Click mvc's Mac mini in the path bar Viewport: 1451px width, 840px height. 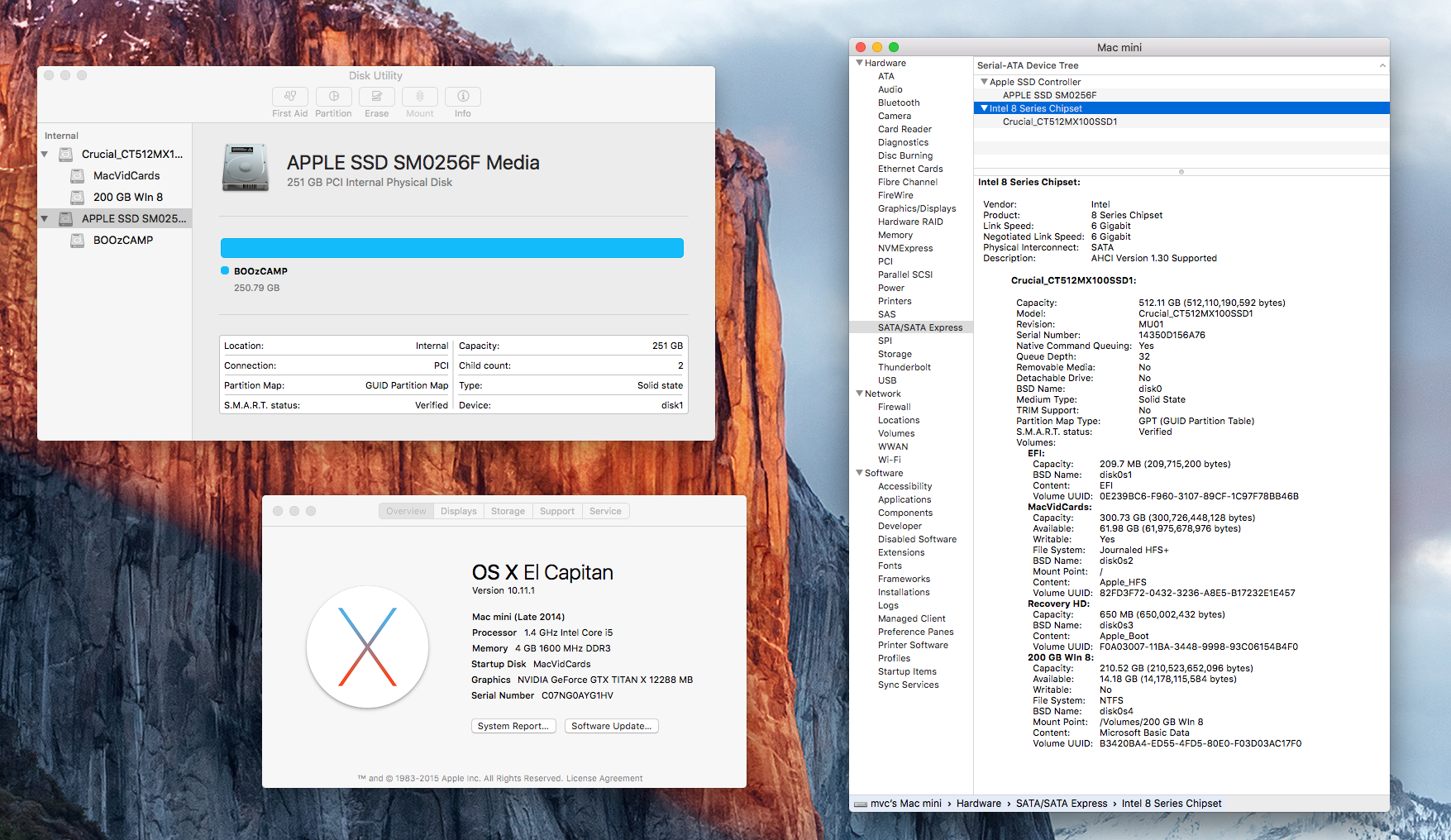(906, 804)
